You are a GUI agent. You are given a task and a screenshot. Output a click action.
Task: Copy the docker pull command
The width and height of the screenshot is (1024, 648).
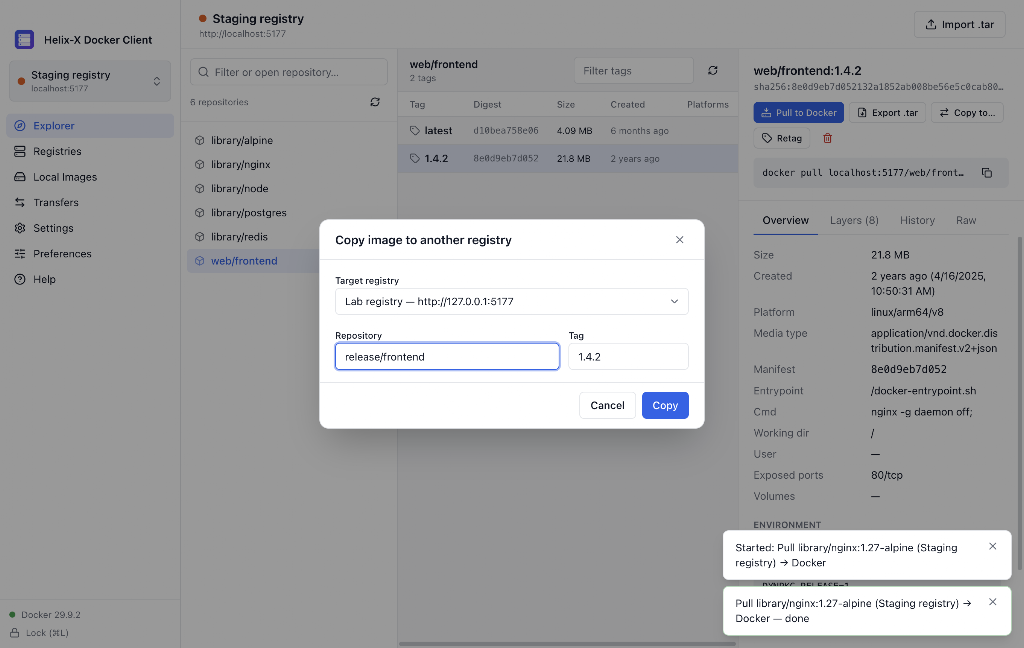987,173
